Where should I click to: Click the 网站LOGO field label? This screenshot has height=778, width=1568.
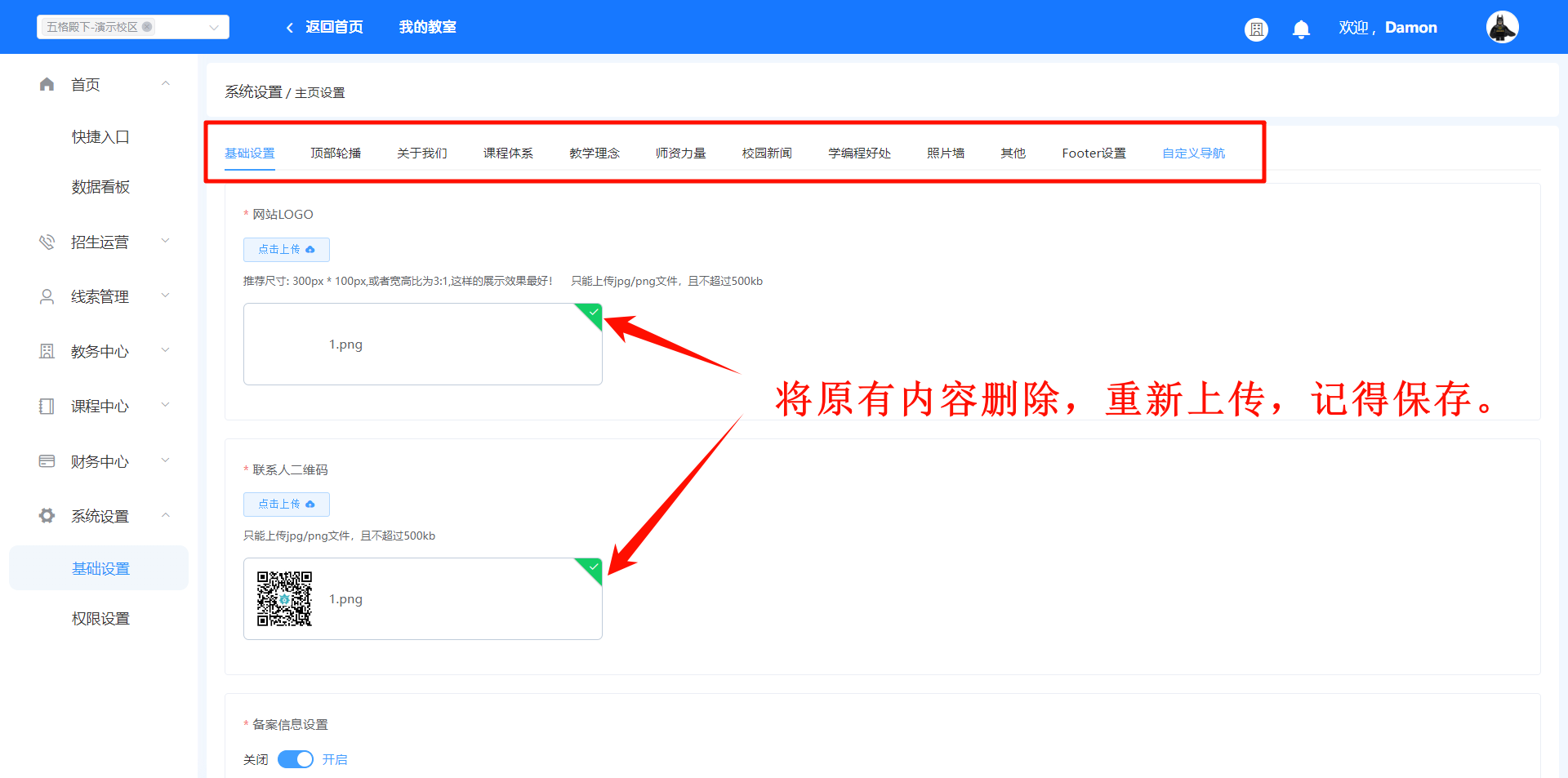pyautogui.click(x=283, y=215)
